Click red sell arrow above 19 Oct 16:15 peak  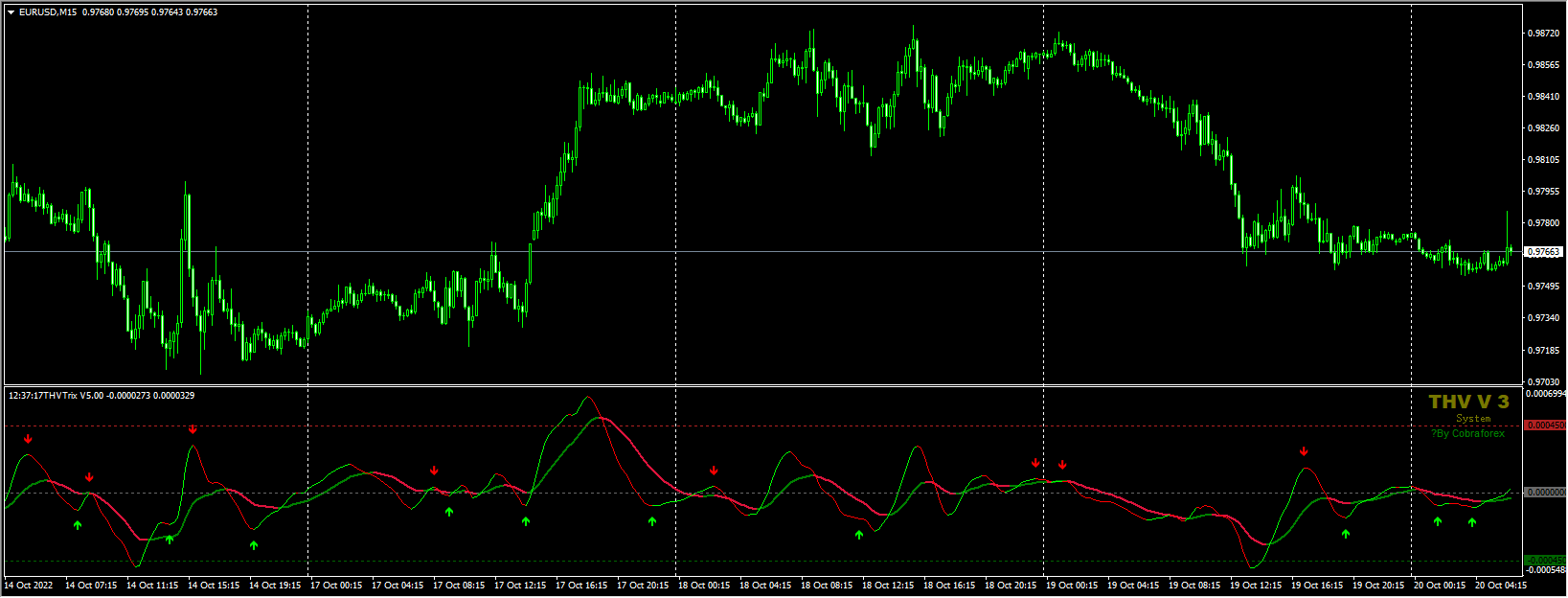1304,451
